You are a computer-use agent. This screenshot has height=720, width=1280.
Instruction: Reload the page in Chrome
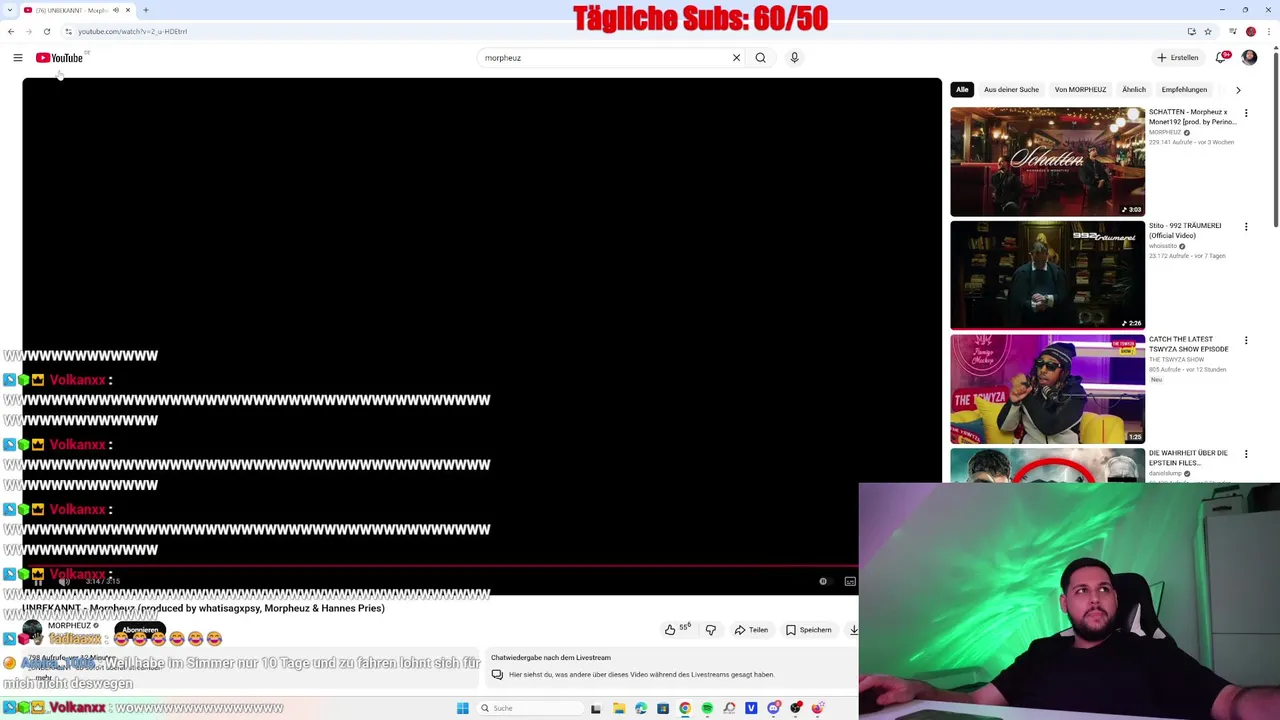tap(46, 31)
